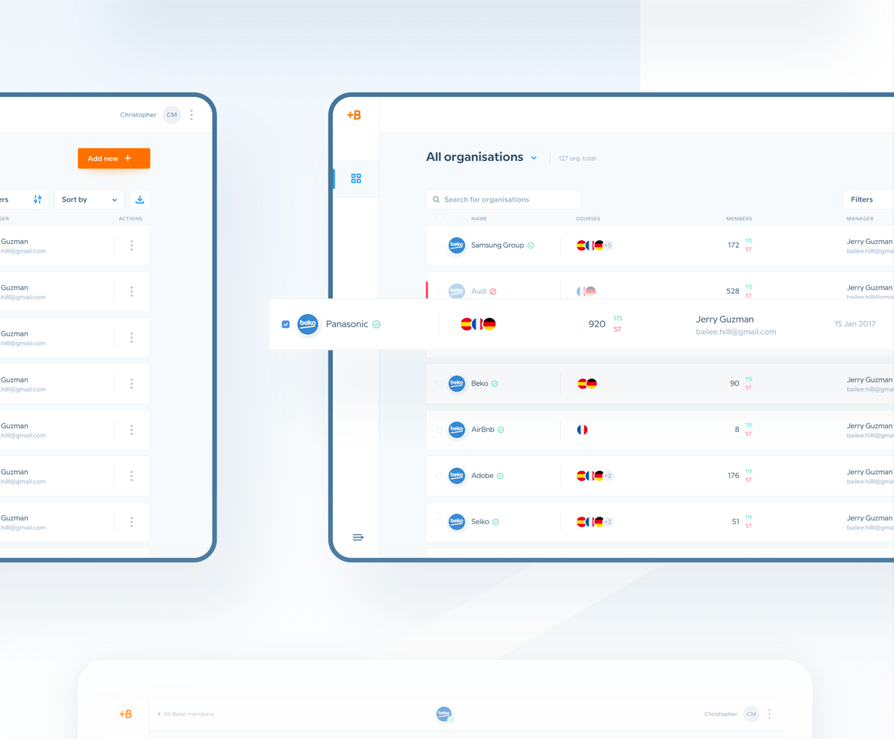The width and height of the screenshot is (894, 739).
Task: Click the search magnifier icon
Action: pos(437,200)
